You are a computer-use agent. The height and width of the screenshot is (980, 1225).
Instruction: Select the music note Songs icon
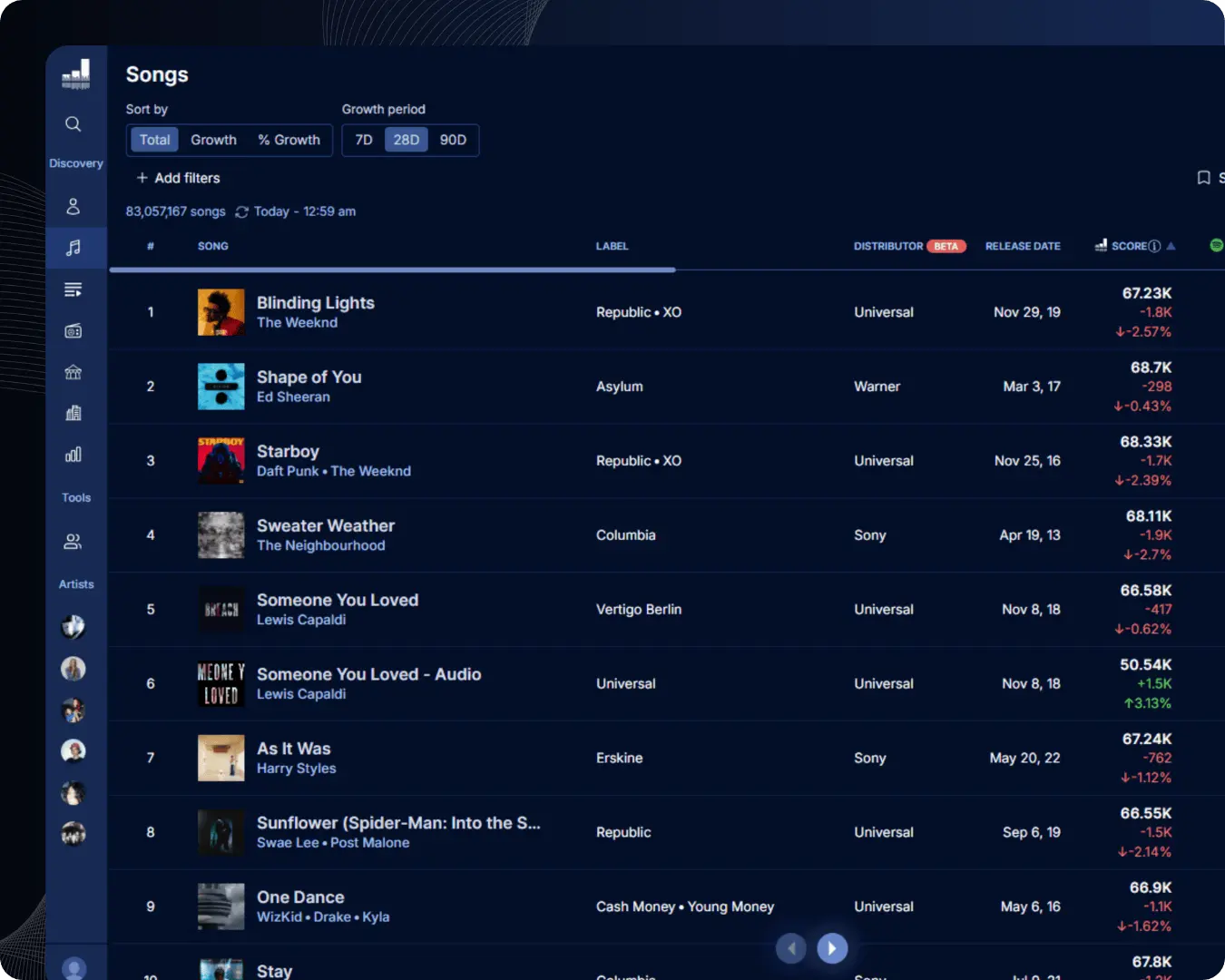pyautogui.click(x=73, y=248)
